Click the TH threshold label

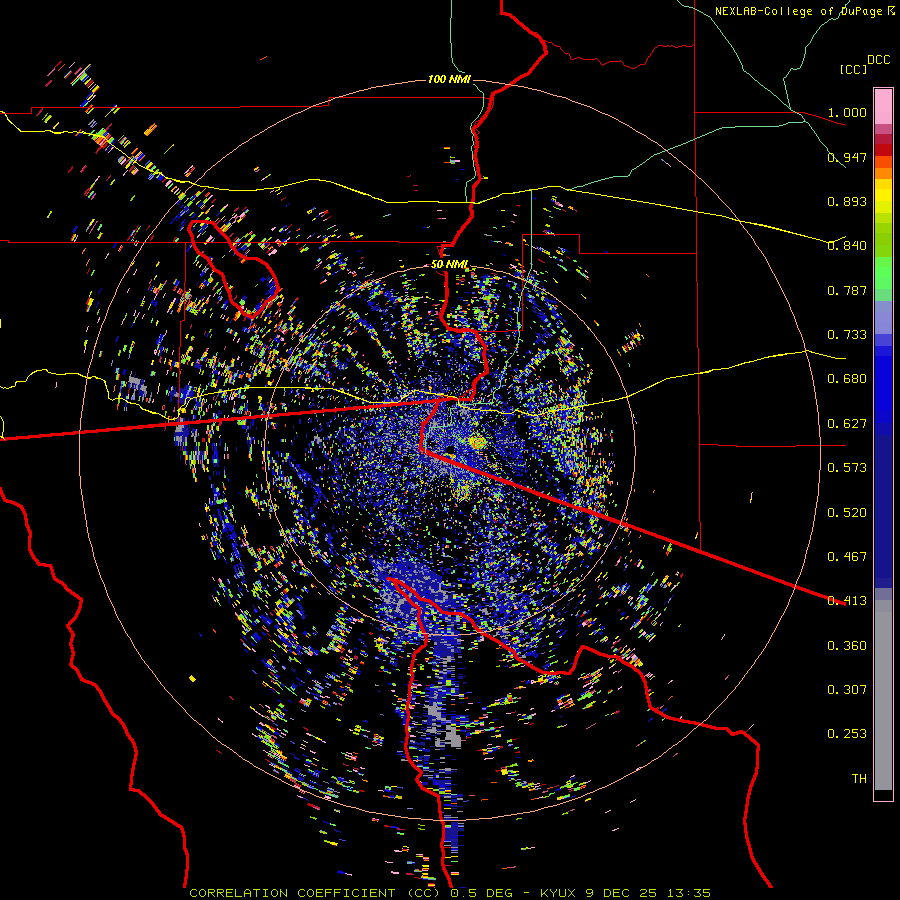click(x=859, y=779)
